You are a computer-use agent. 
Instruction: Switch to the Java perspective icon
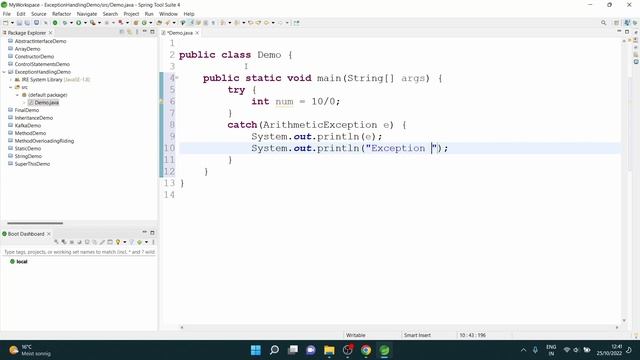pyautogui.click(x=627, y=23)
